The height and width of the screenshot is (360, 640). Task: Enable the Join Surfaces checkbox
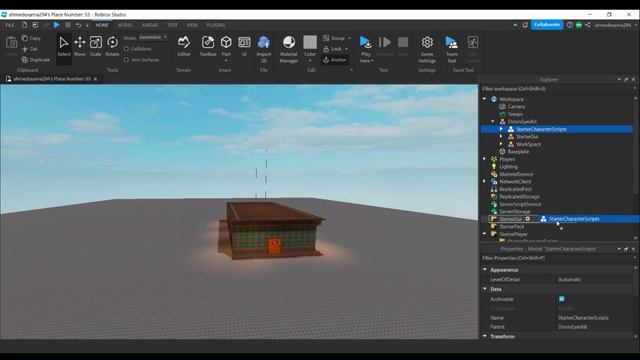[127, 60]
